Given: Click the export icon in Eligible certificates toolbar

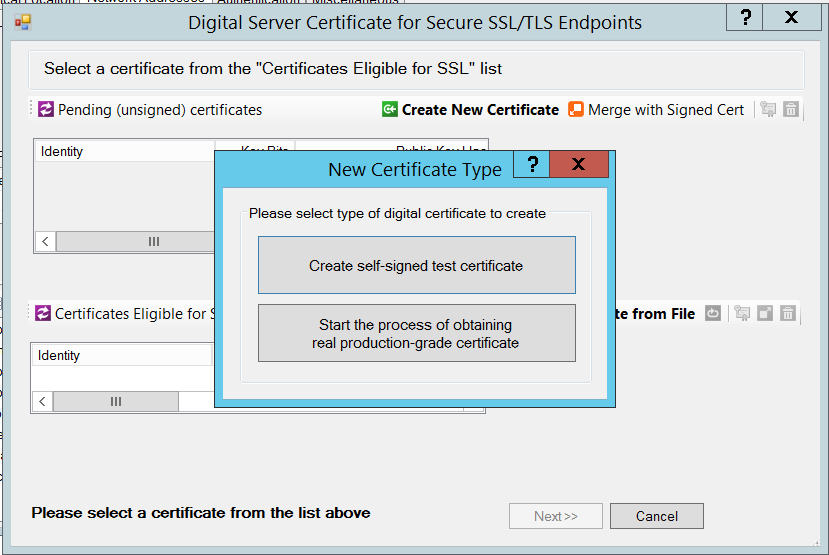Looking at the screenshot, I should click(x=765, y=313).
